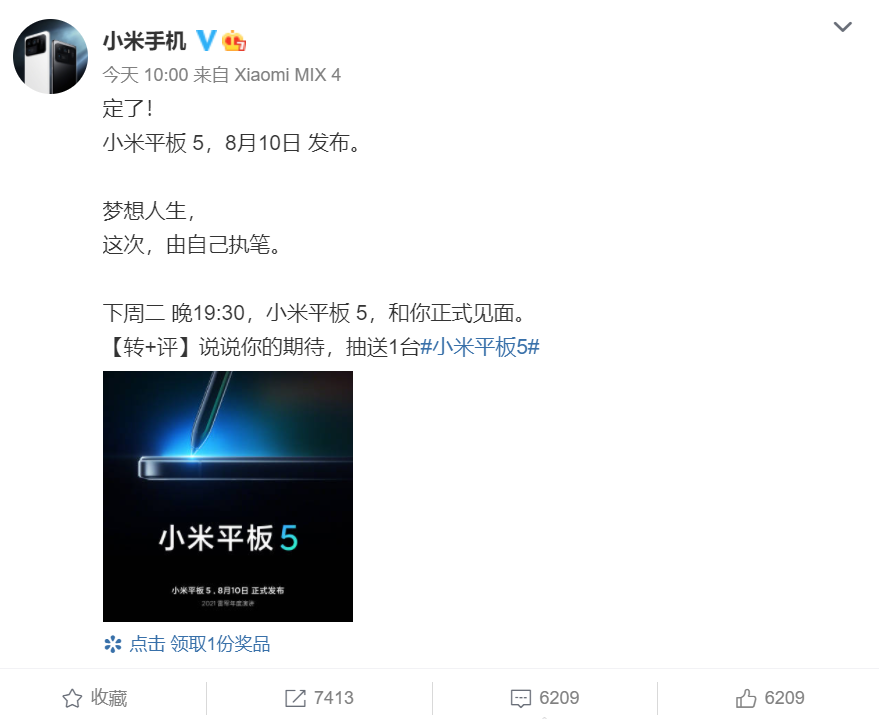Click the lottery pinwheel icon
Viewport: 879px width, 719px height.
pyautogui.click(x=113, y=644)
